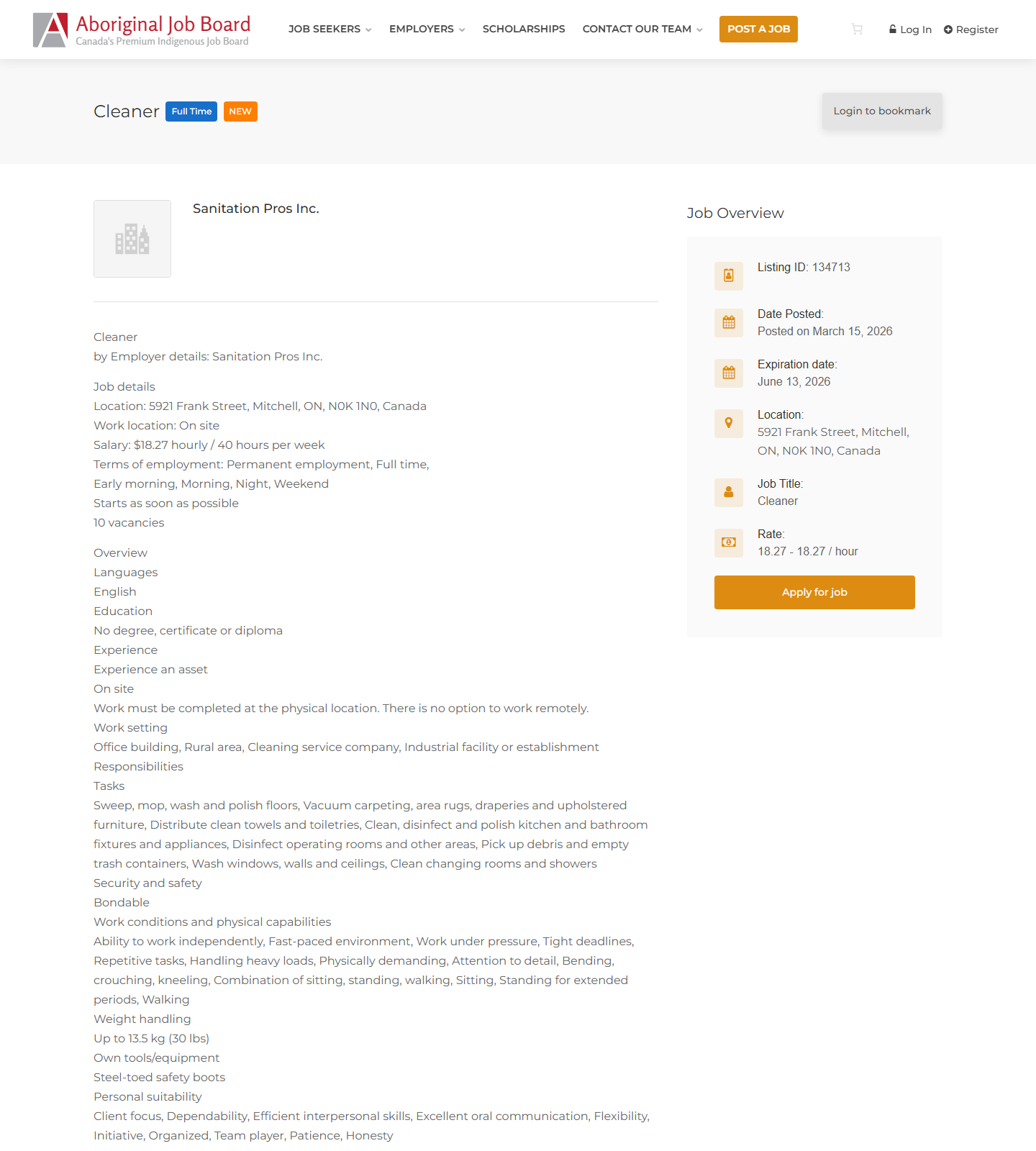Click the Job Title person icon
The image size is (1036, 1151).
tap(728, 492)
